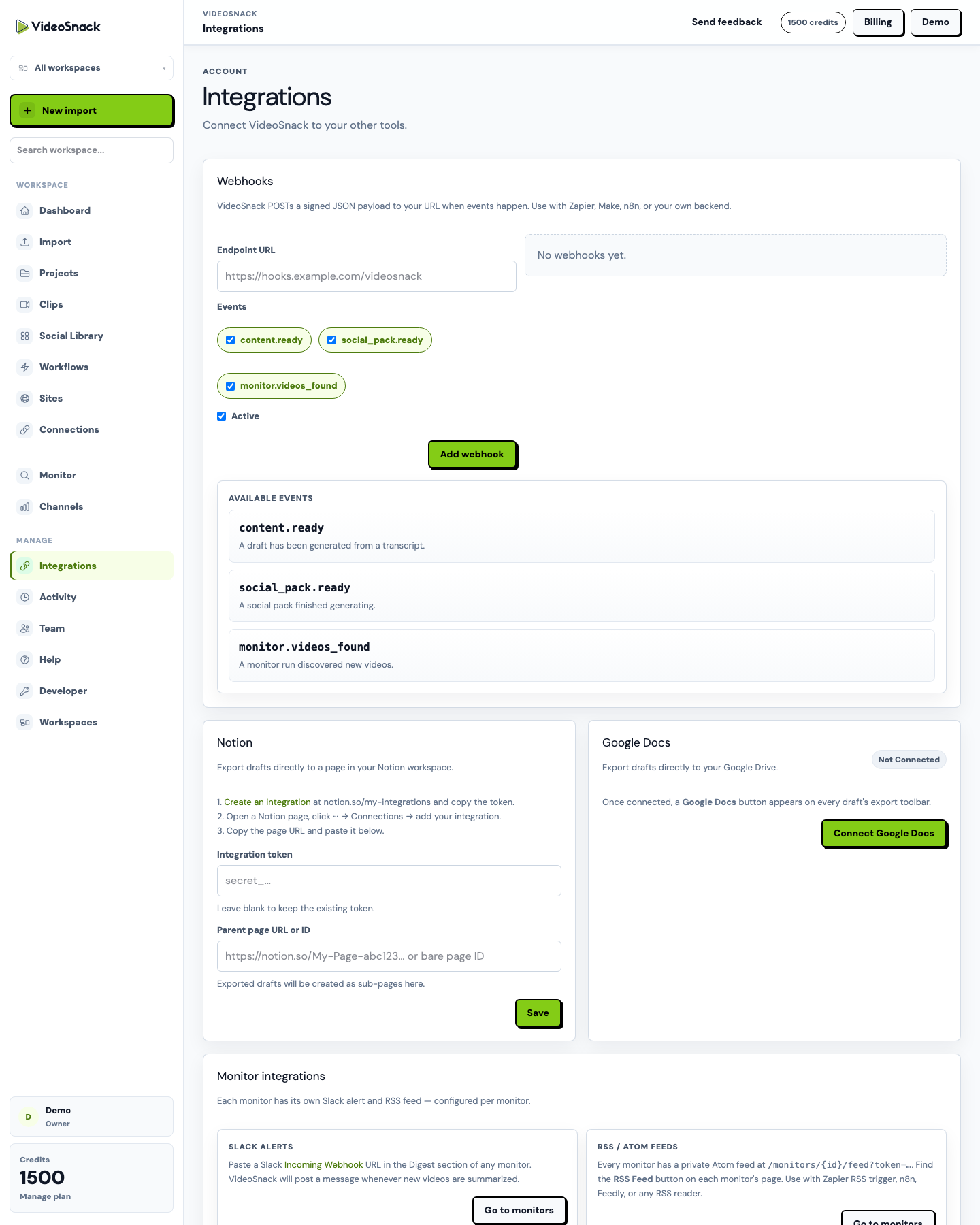980x1225 pixels.
Task: Select Workflows in the sidebar
Action: click(91, 367)
